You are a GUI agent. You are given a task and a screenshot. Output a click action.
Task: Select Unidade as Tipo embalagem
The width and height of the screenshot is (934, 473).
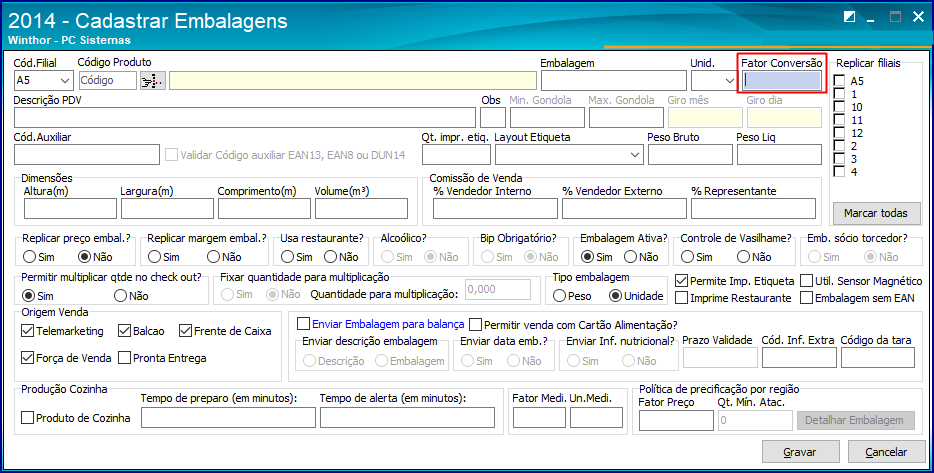615,296
